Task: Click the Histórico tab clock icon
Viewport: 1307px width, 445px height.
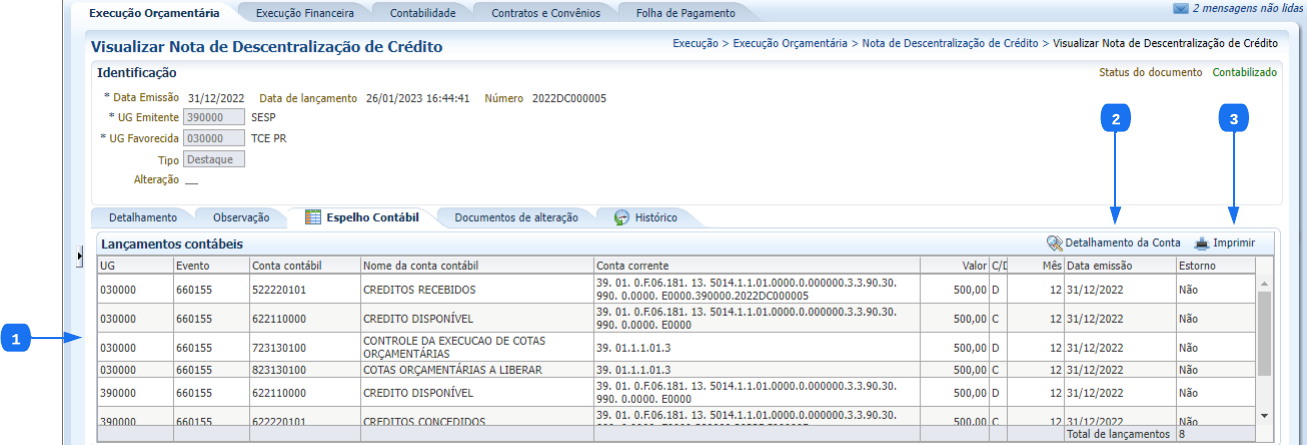Action: pyautogui.click(x=621, y=217)
